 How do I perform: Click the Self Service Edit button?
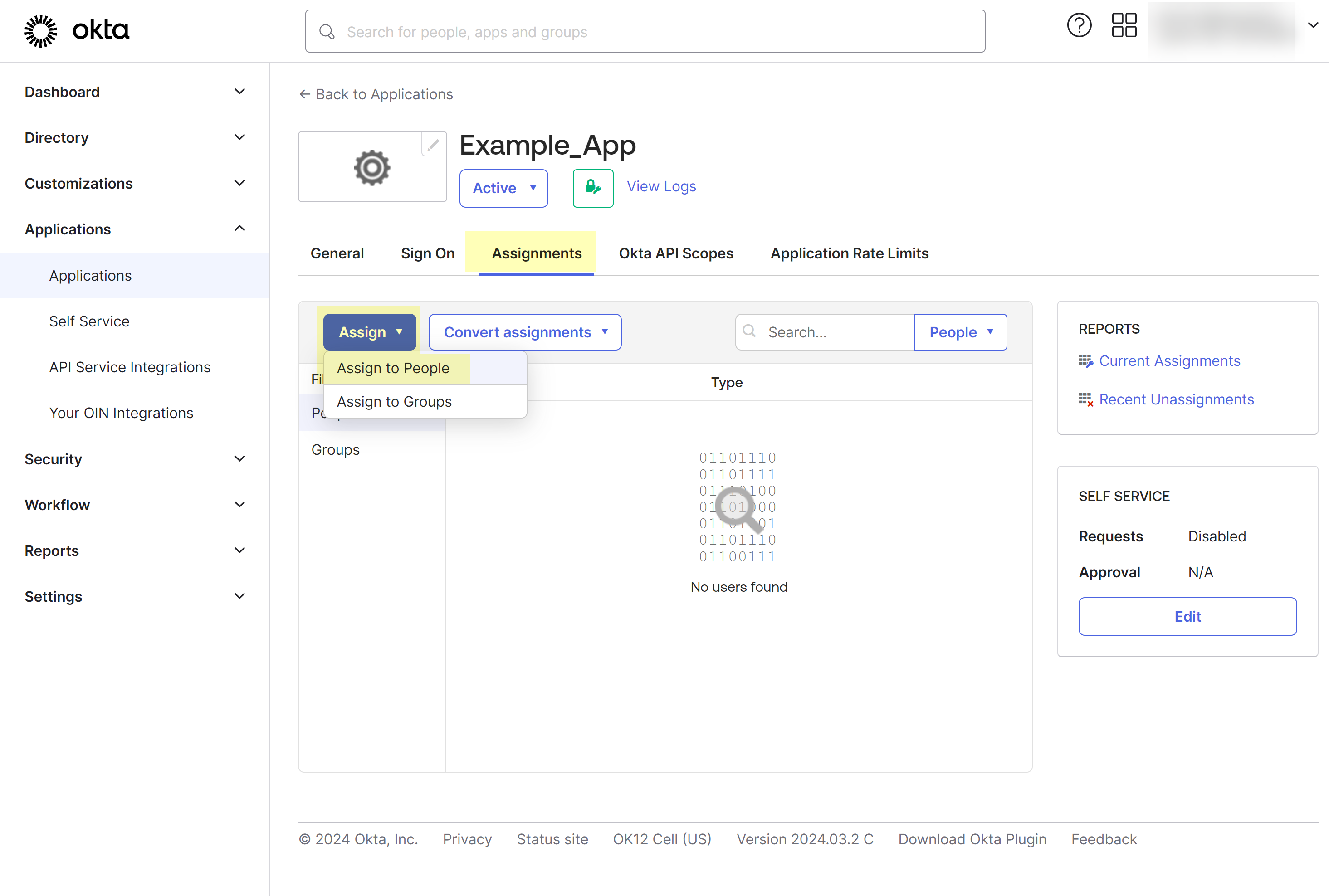[1187, 617]
